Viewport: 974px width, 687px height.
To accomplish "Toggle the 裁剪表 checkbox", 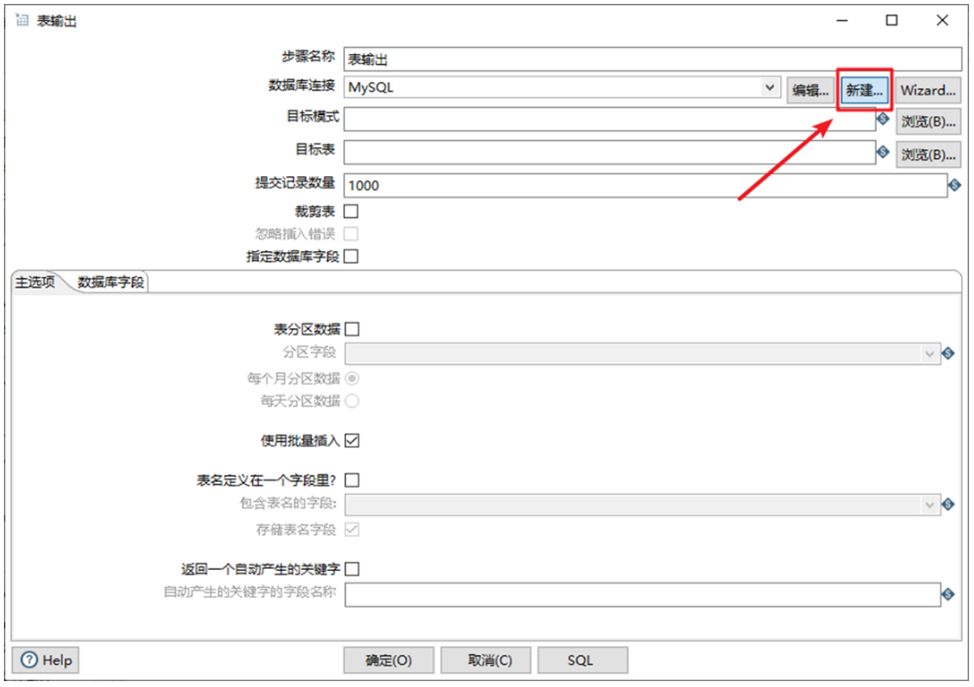I will (351, 211).
